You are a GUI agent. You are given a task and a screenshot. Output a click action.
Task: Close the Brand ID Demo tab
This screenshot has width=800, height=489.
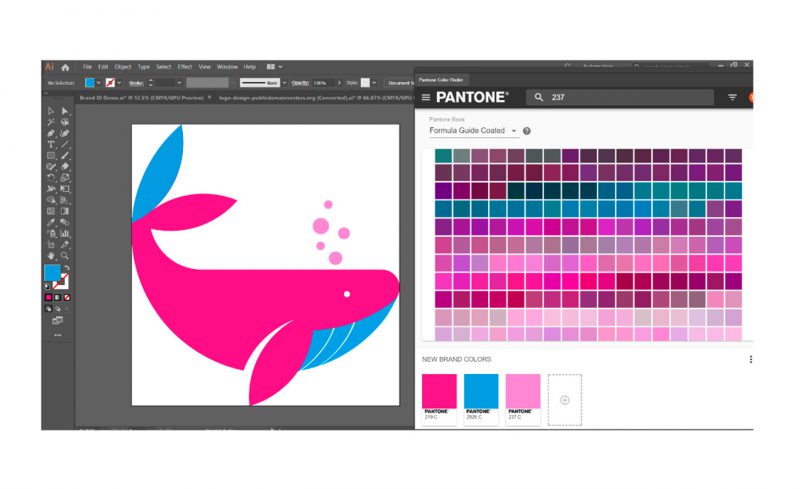coord(209,97)
